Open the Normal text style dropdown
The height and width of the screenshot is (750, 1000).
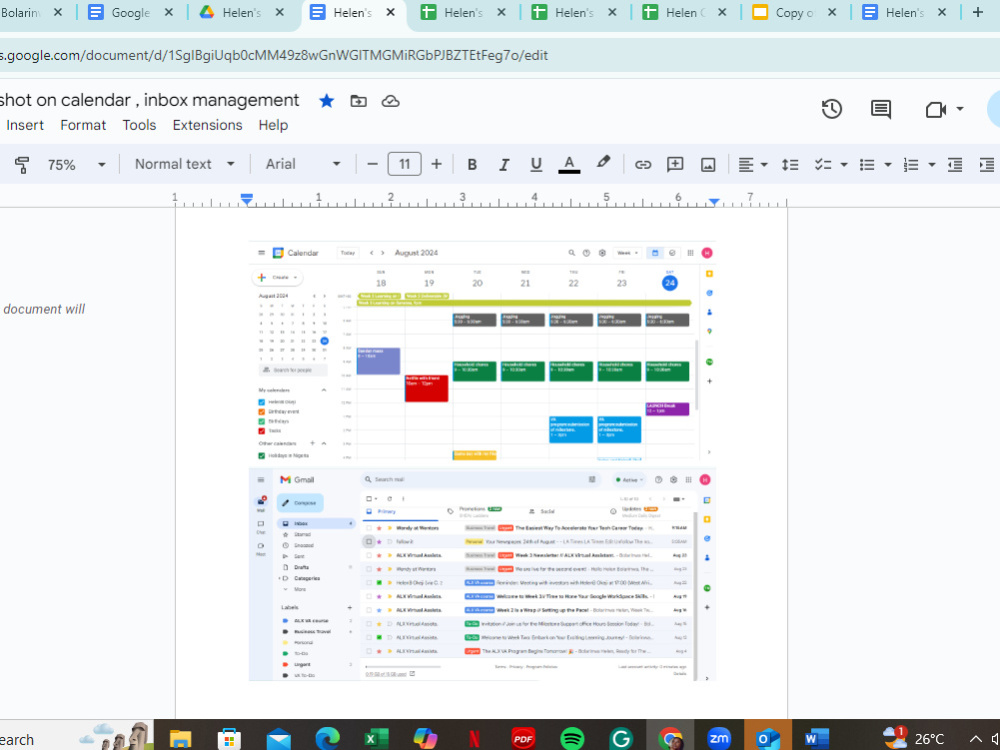[184, 165]
